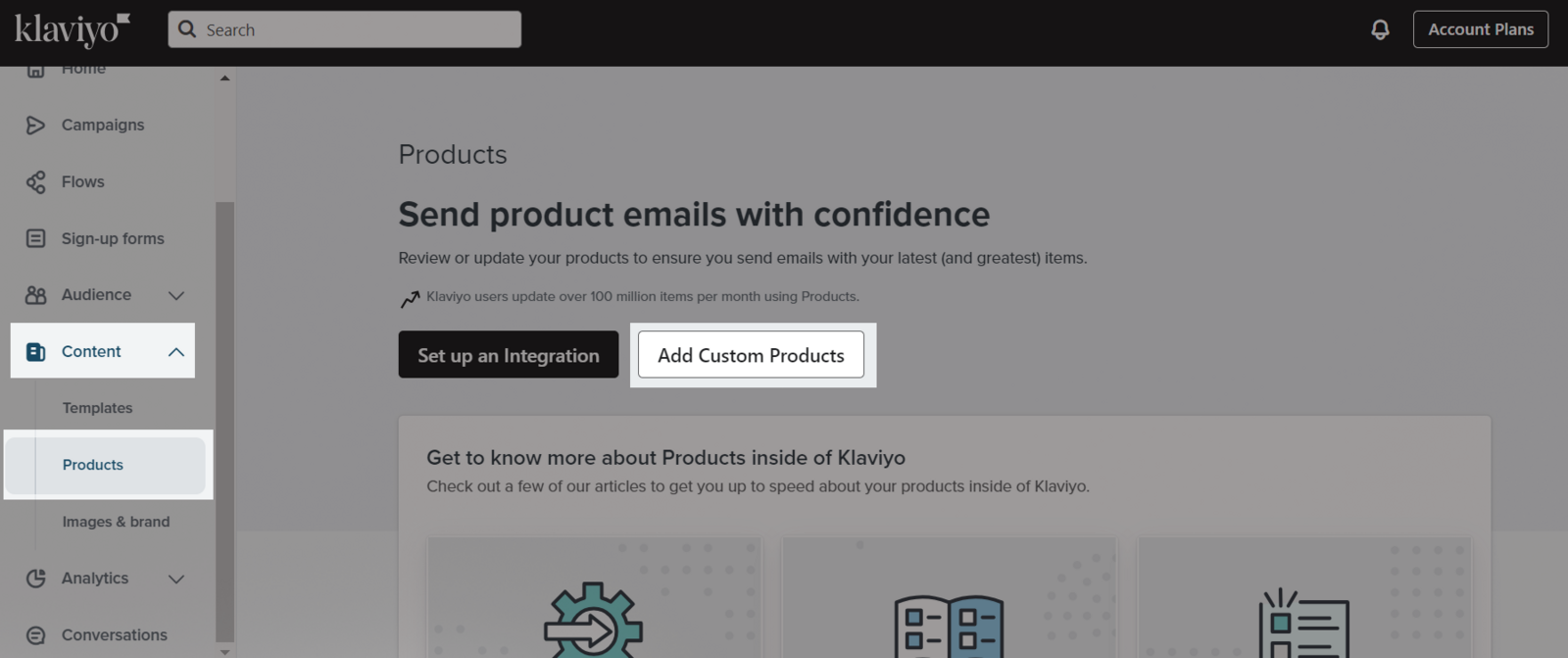Click Set up an Integration button
The image size is (1568, 658).
click(509, 355)
